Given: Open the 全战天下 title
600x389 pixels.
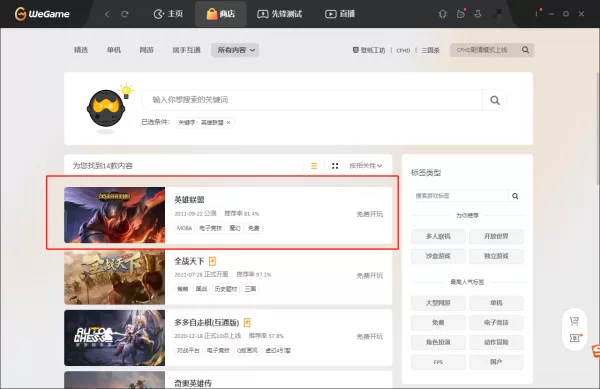Looking at the screenshot, I should (x=189, y=261).
